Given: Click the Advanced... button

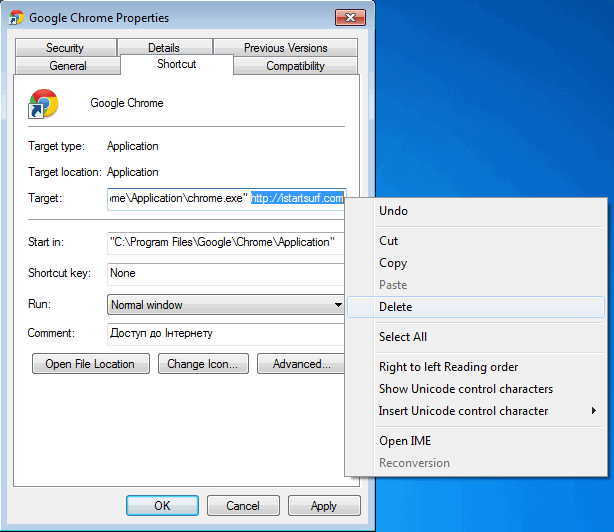Looking at the screenshot, I should pyautogui.click(x=301, y=364).
